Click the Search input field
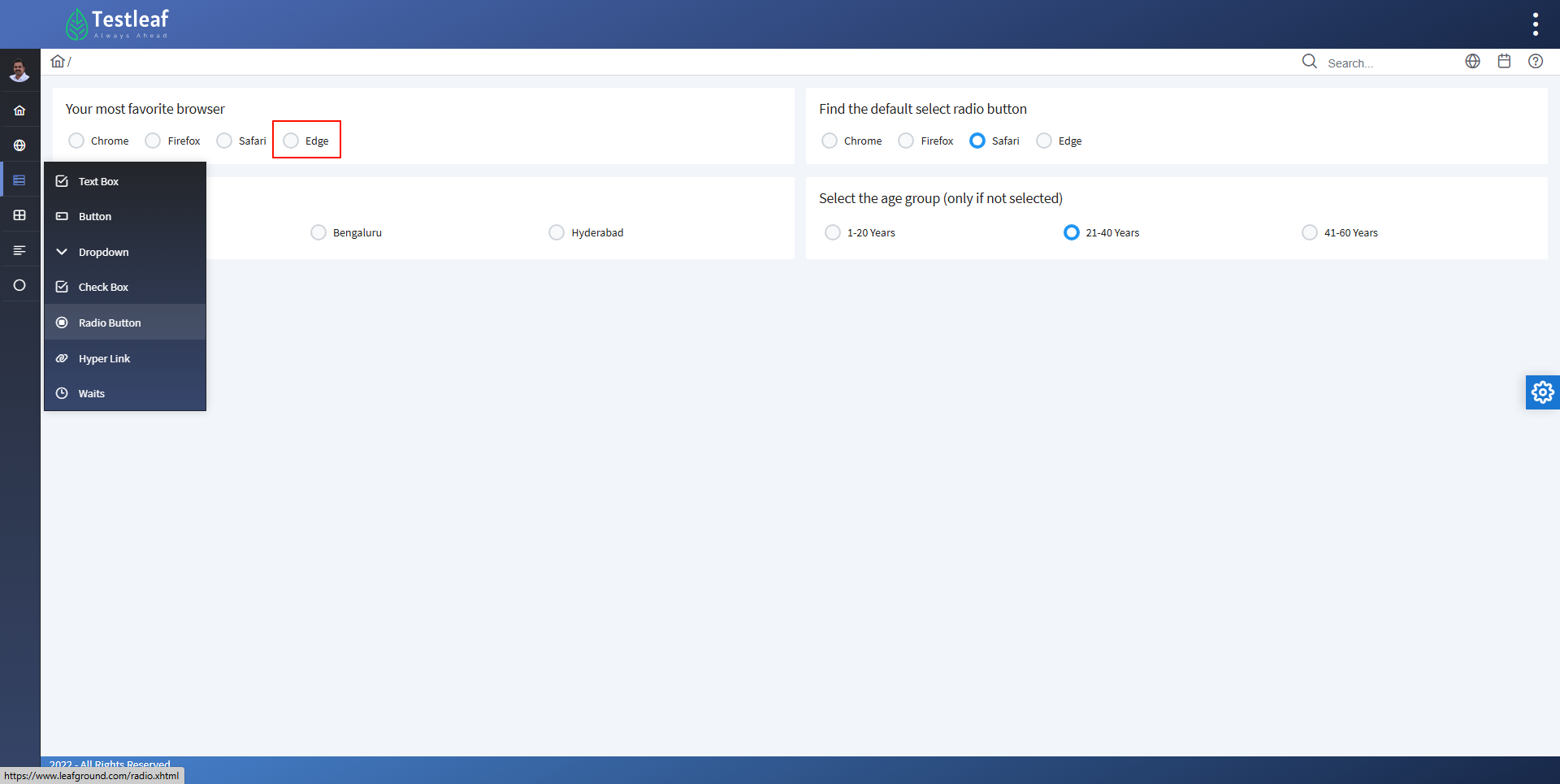The image size is (1560, 784). pos(1387,63)
